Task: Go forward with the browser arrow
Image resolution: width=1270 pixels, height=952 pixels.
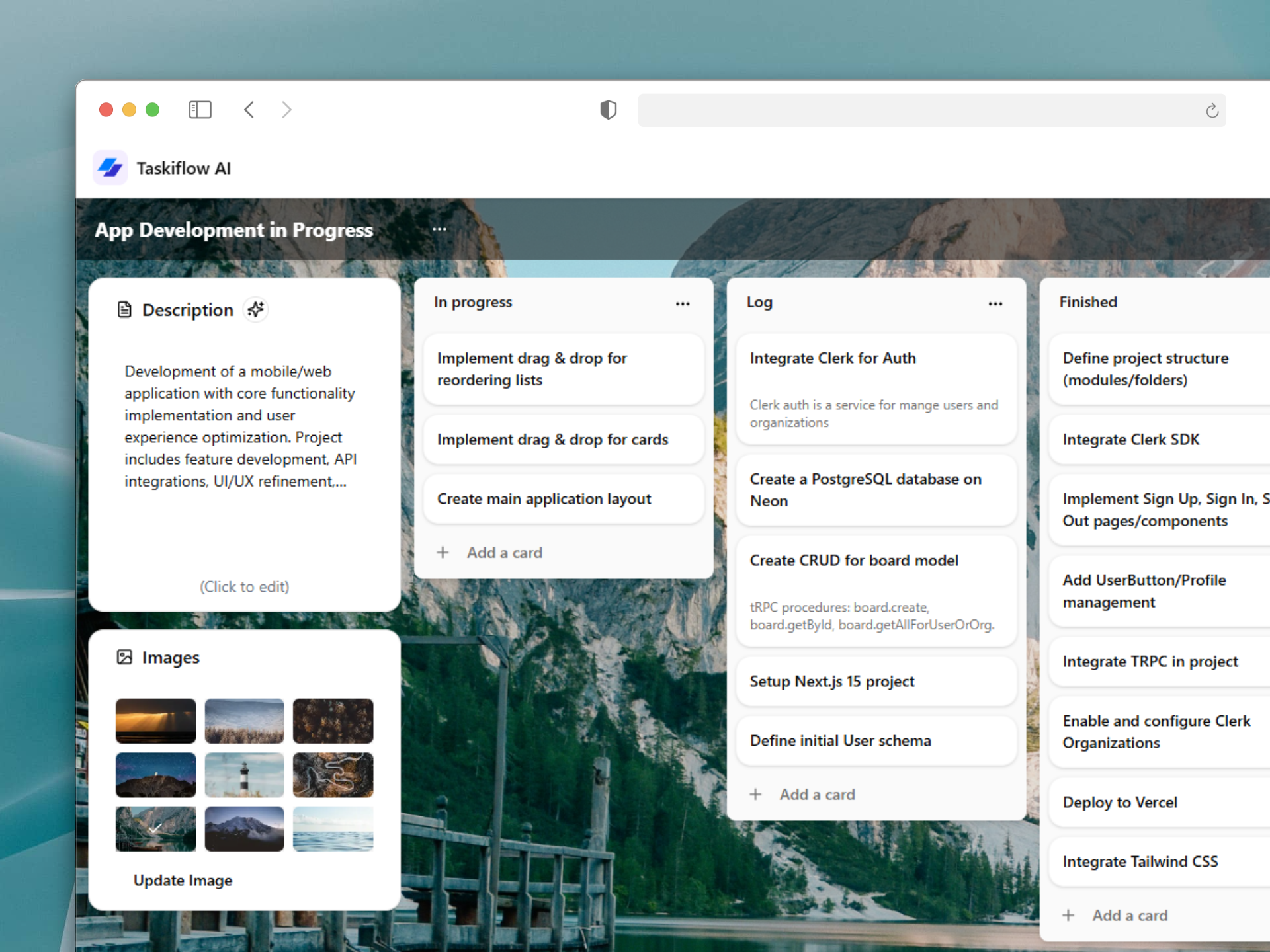Action: pos(286,110)
